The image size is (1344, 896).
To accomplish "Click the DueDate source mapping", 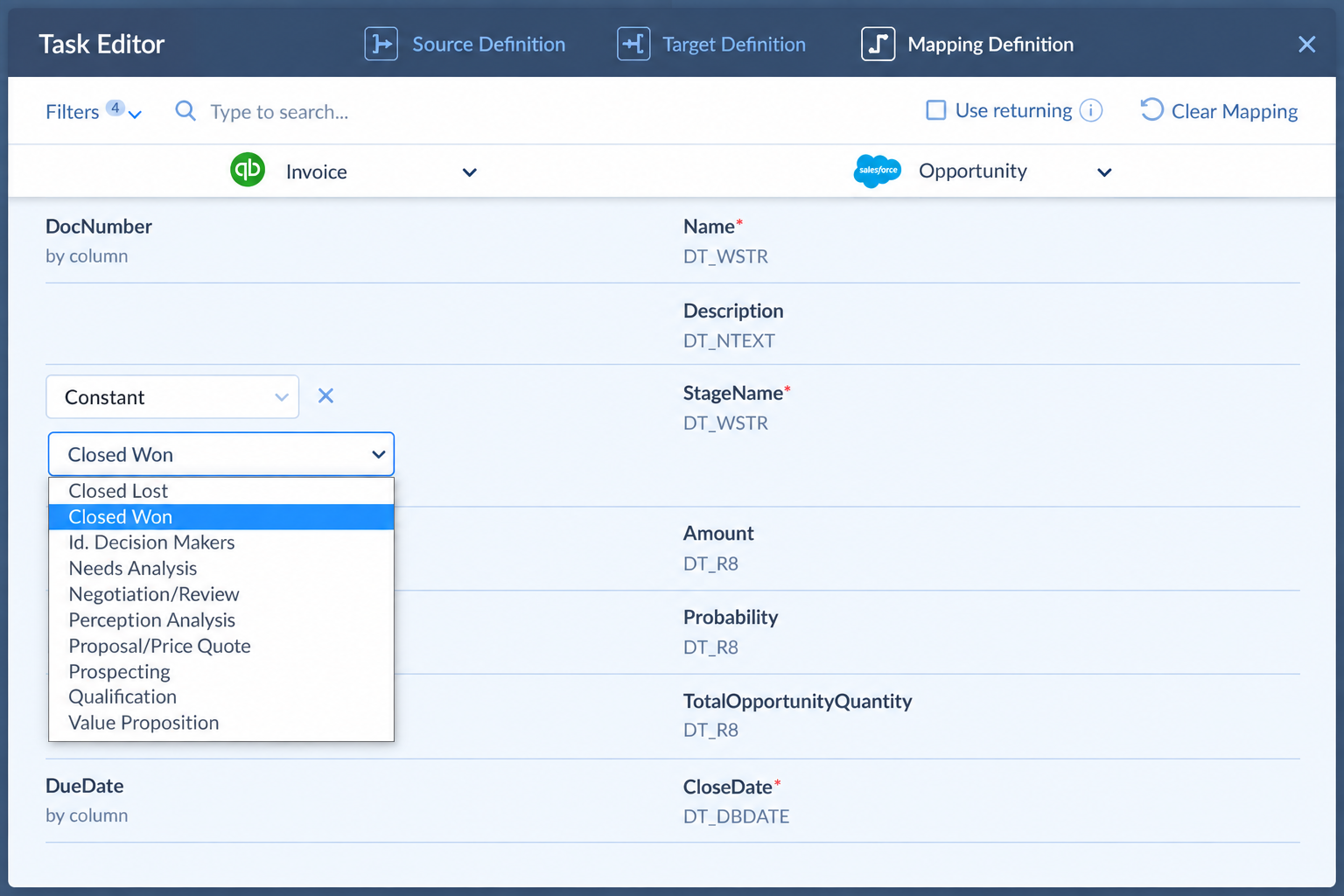I will point(87,800).
